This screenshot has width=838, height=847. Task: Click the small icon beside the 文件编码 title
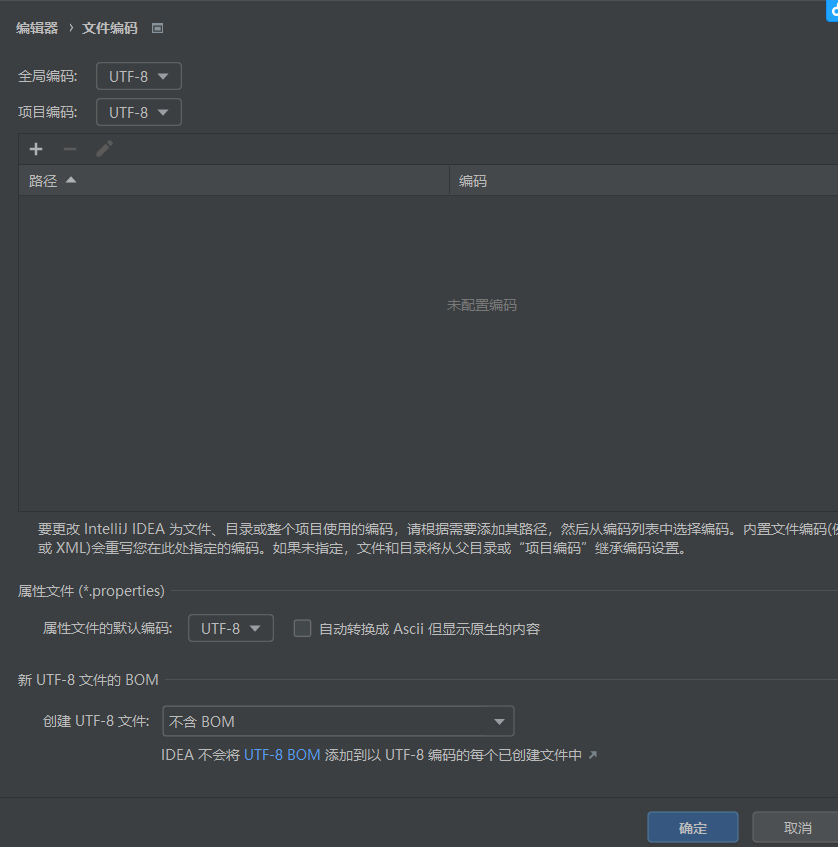pos(157,28)
